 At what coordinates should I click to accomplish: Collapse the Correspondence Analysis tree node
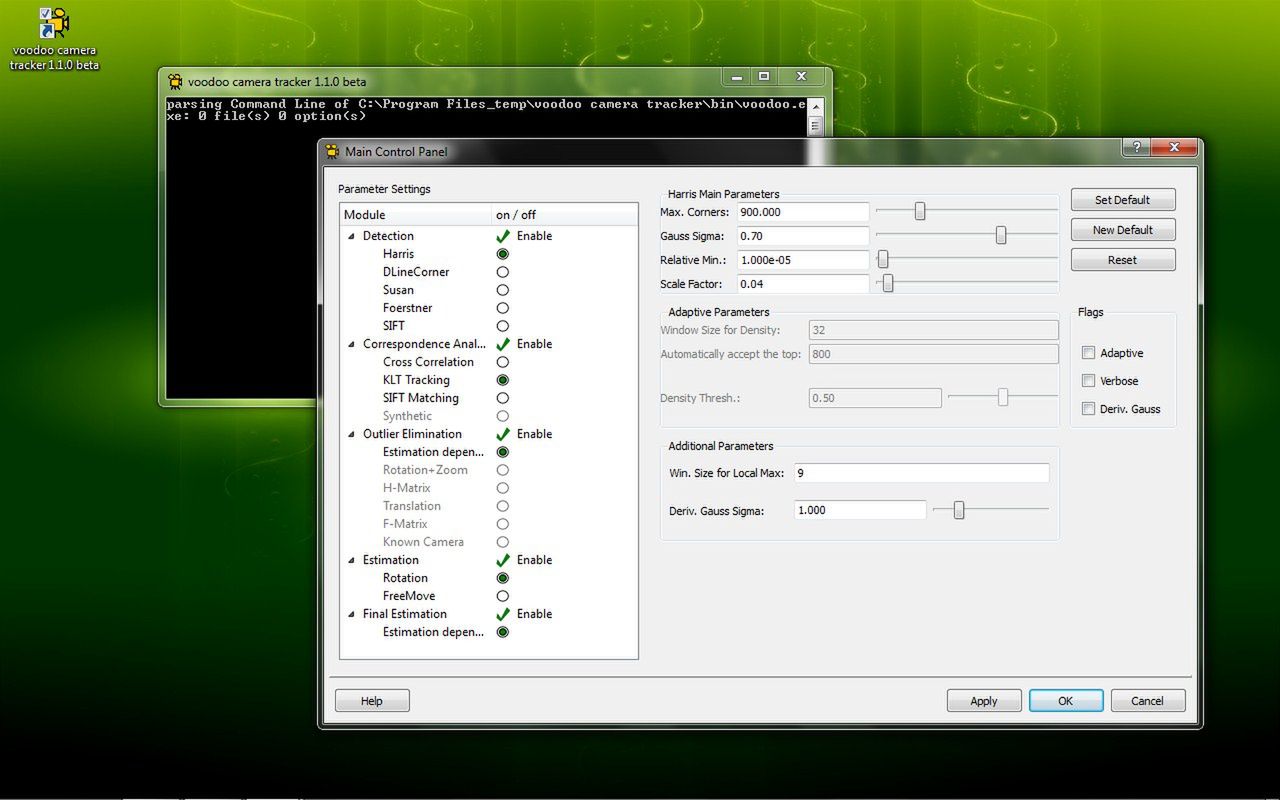(351, 344)
